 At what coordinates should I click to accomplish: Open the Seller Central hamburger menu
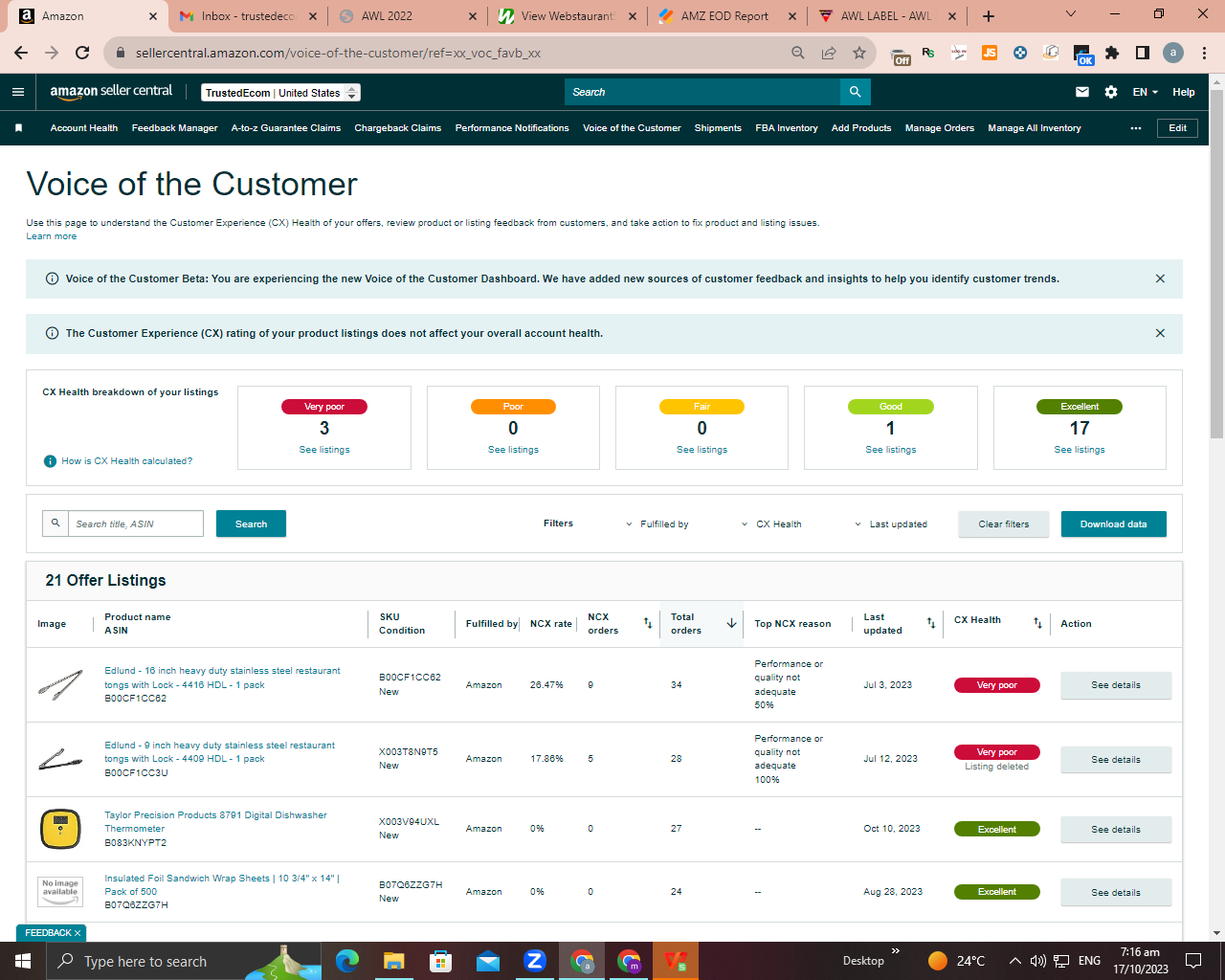pyautogui.click(x=18, y=92)
